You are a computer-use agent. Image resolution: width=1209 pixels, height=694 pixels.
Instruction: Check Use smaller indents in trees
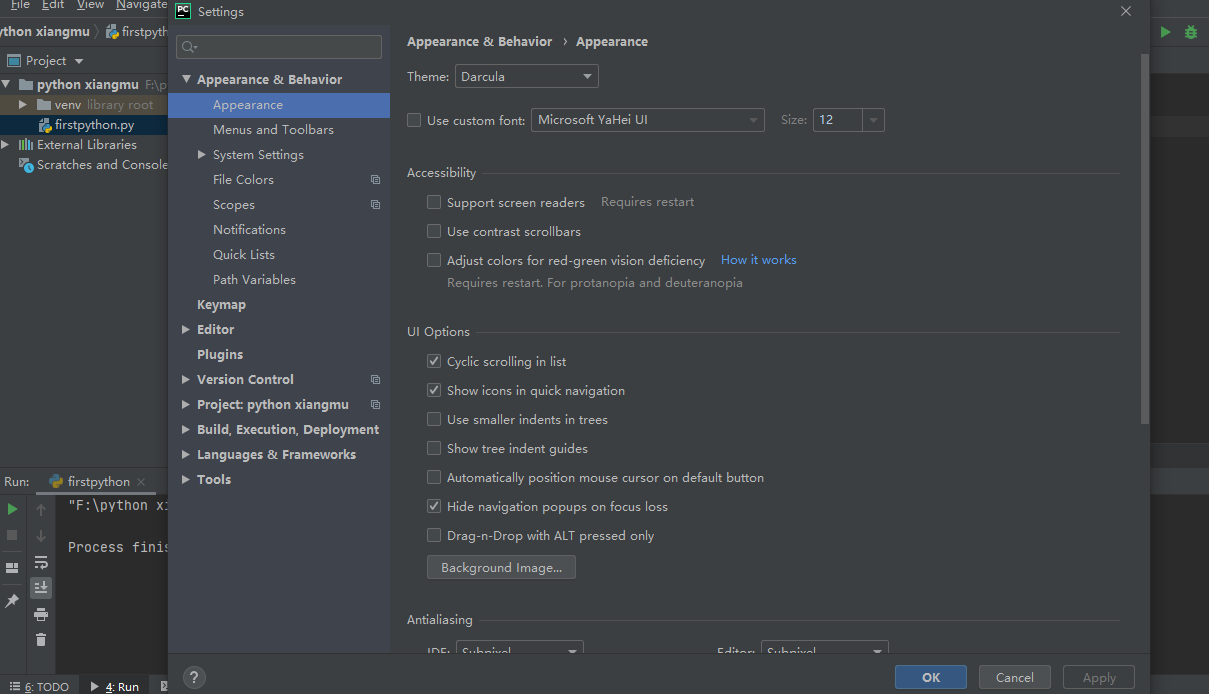(434, 419)
